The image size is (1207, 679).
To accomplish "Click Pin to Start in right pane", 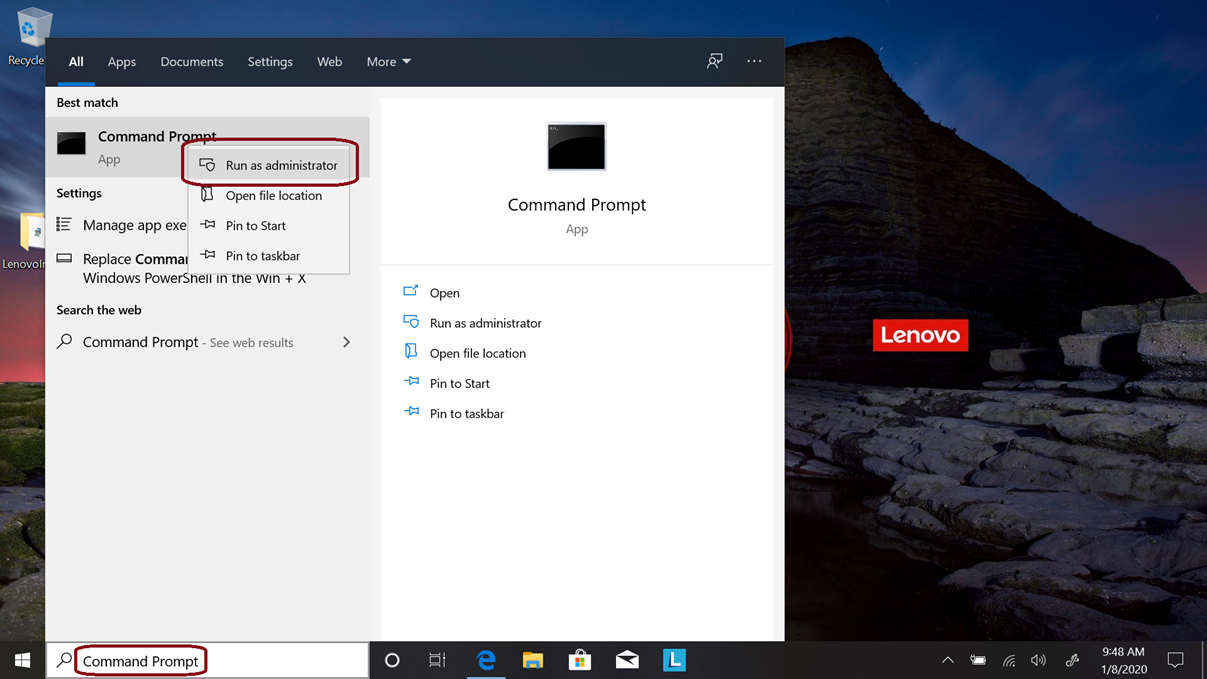I will (x=446, y=382).
